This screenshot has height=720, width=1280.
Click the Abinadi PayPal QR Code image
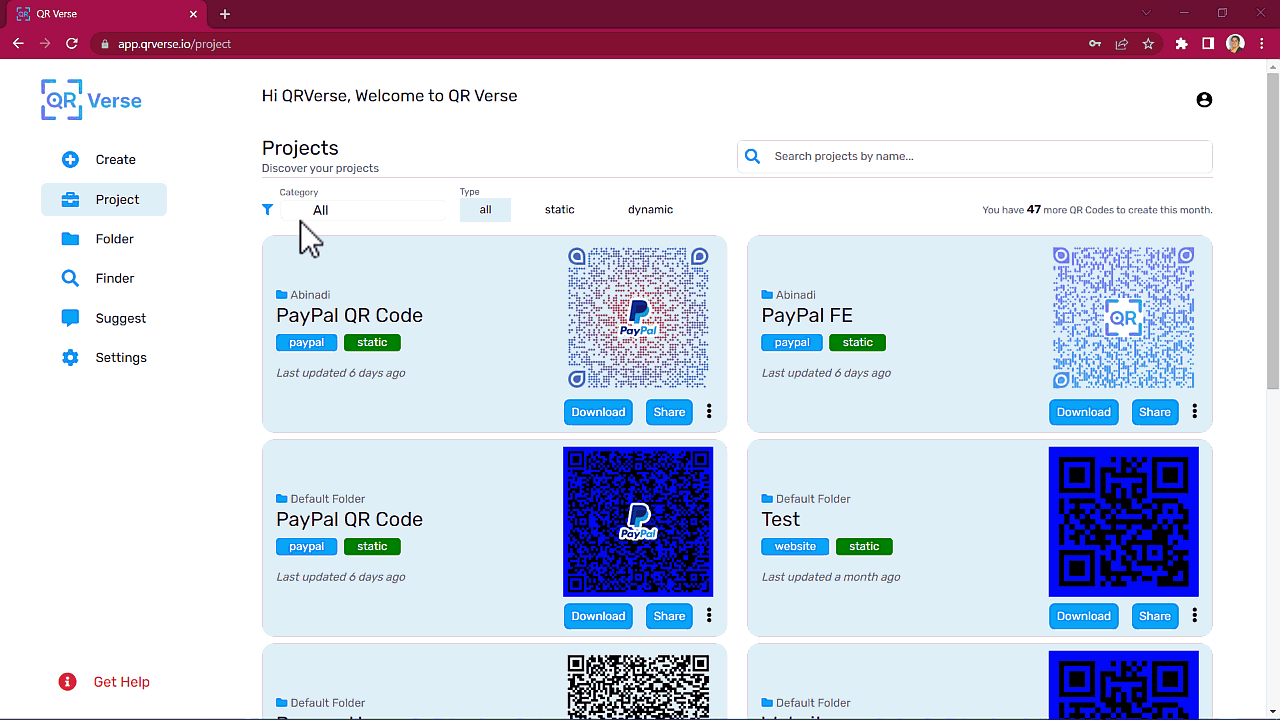(x=638, y=318)
